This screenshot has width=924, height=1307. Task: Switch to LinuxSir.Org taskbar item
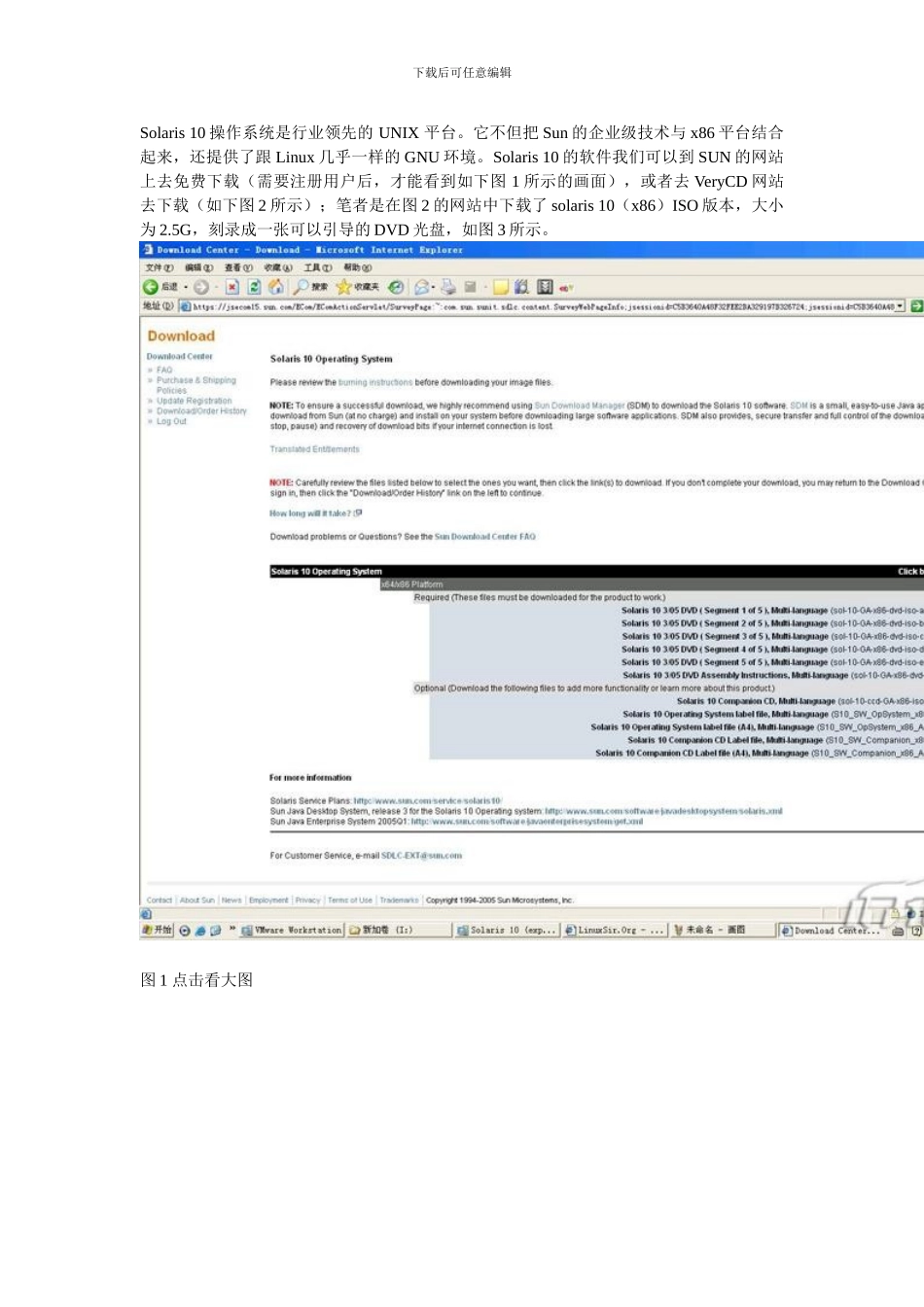pyautogui.click(x=615, y=931)
